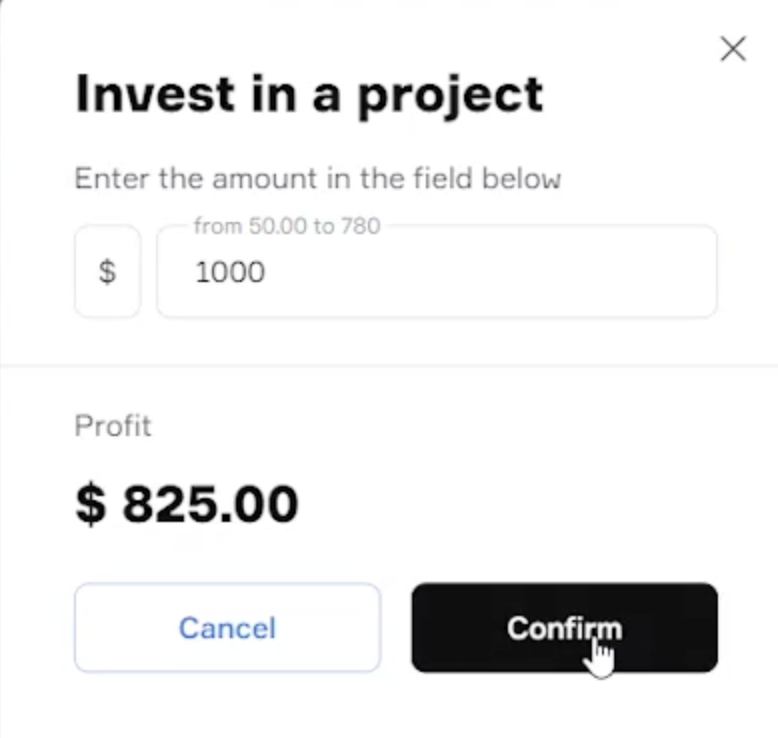The image size is (778, 738).
Task: Click the "Enter the amount" instruction text
Action: [x=317, y=179]
